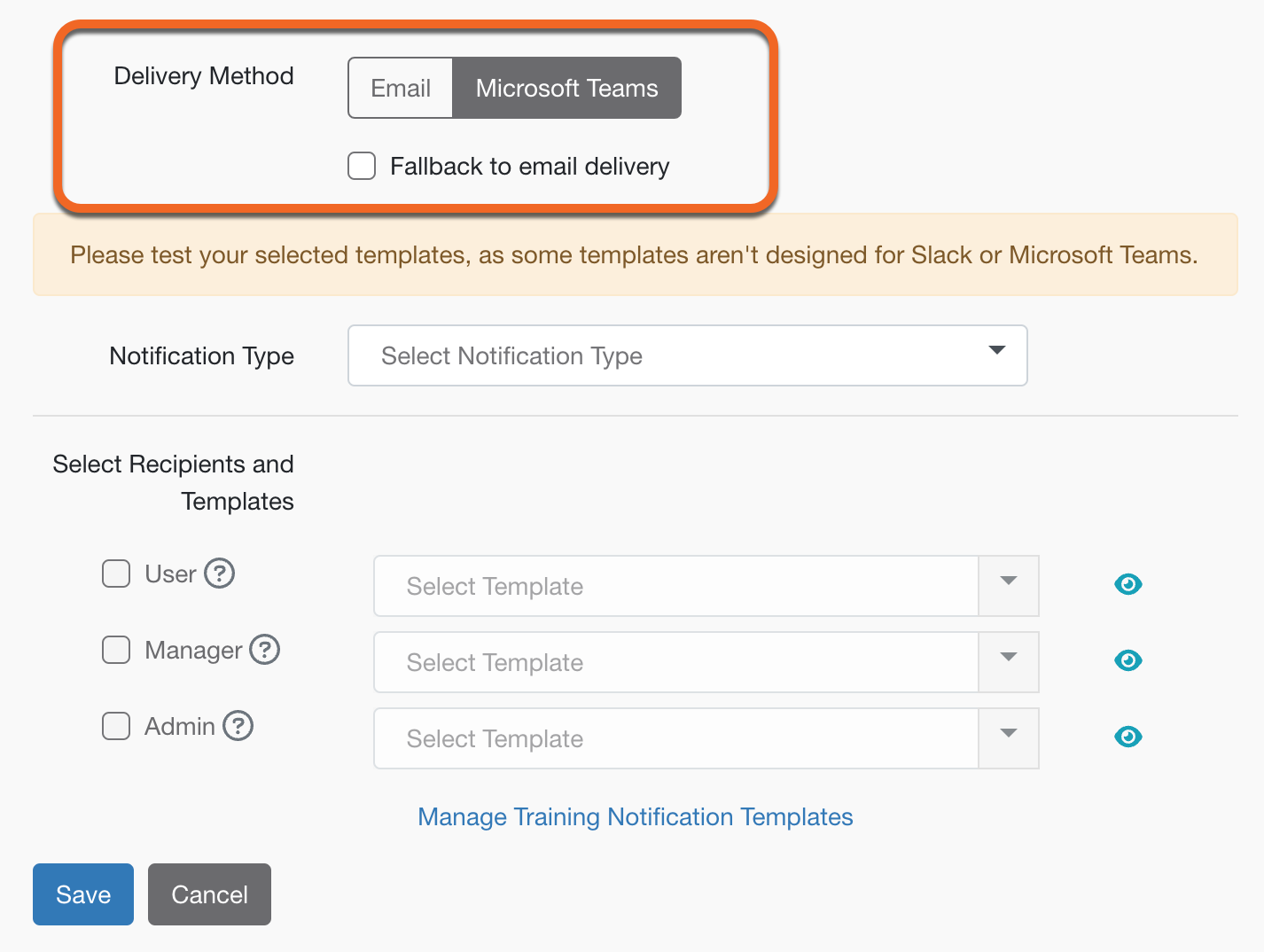Expand the Manager template dropdown arrow
Image resolution: width=1264 pixels, height=952 pixels.
point(1008,661)
